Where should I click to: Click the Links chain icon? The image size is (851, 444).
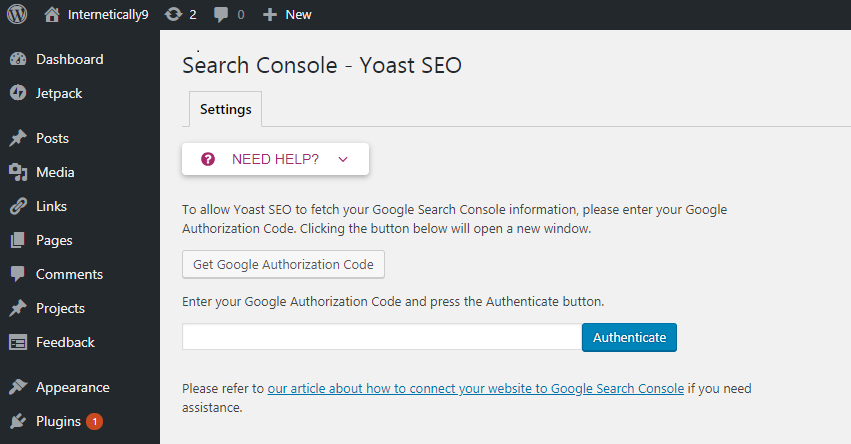(18, 206)
